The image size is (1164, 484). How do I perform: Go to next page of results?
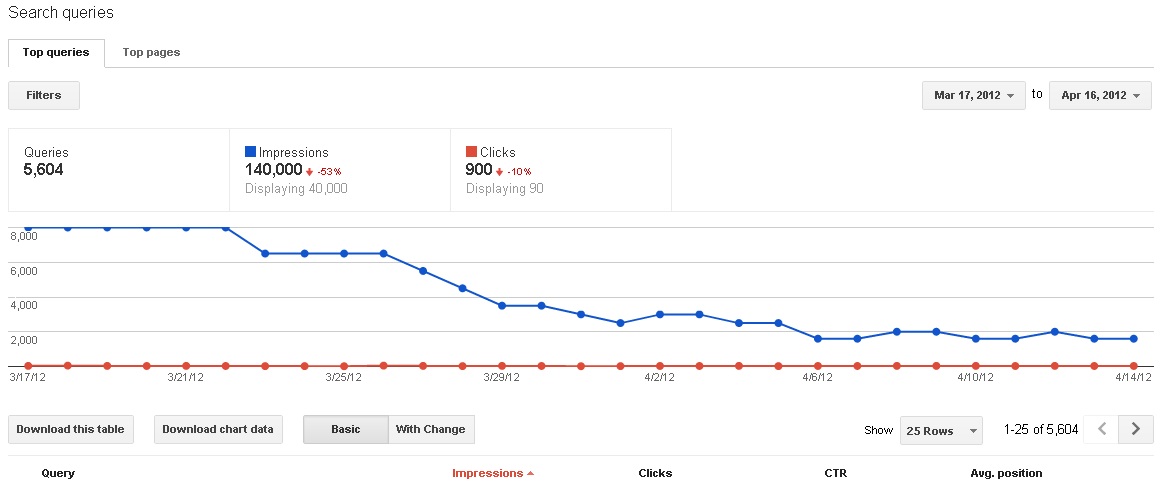(x=1135, y=429)
